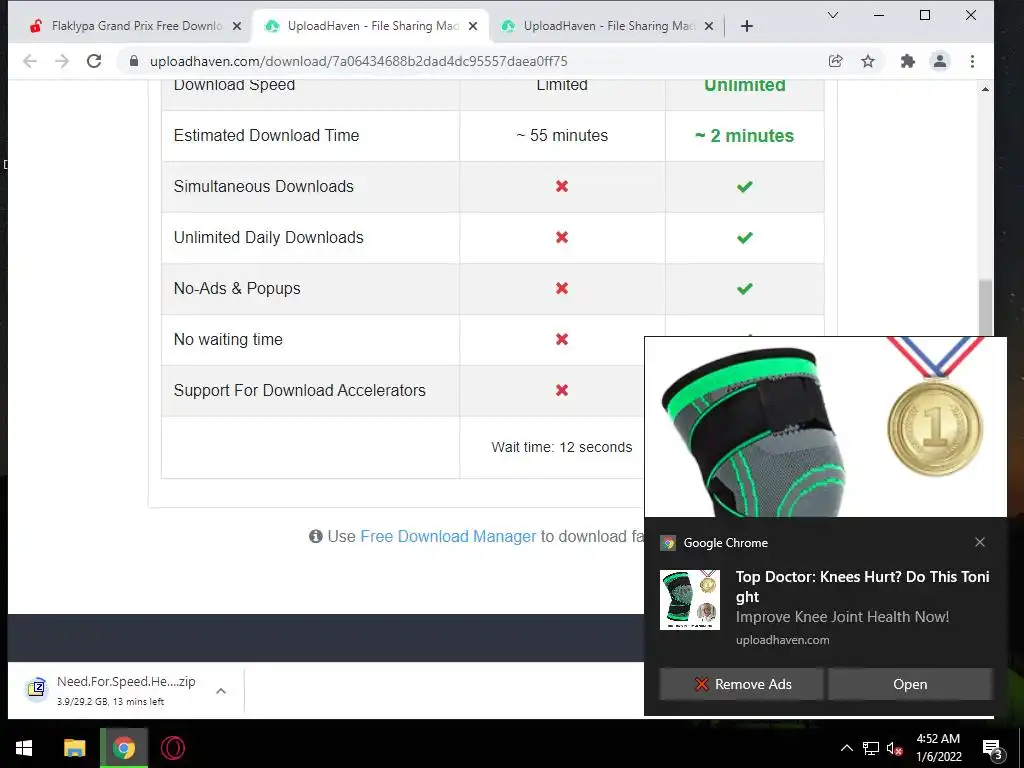Click green check for No-Ads & Popups
This screenshot has height=768, width=1024.
click(744, 289)
